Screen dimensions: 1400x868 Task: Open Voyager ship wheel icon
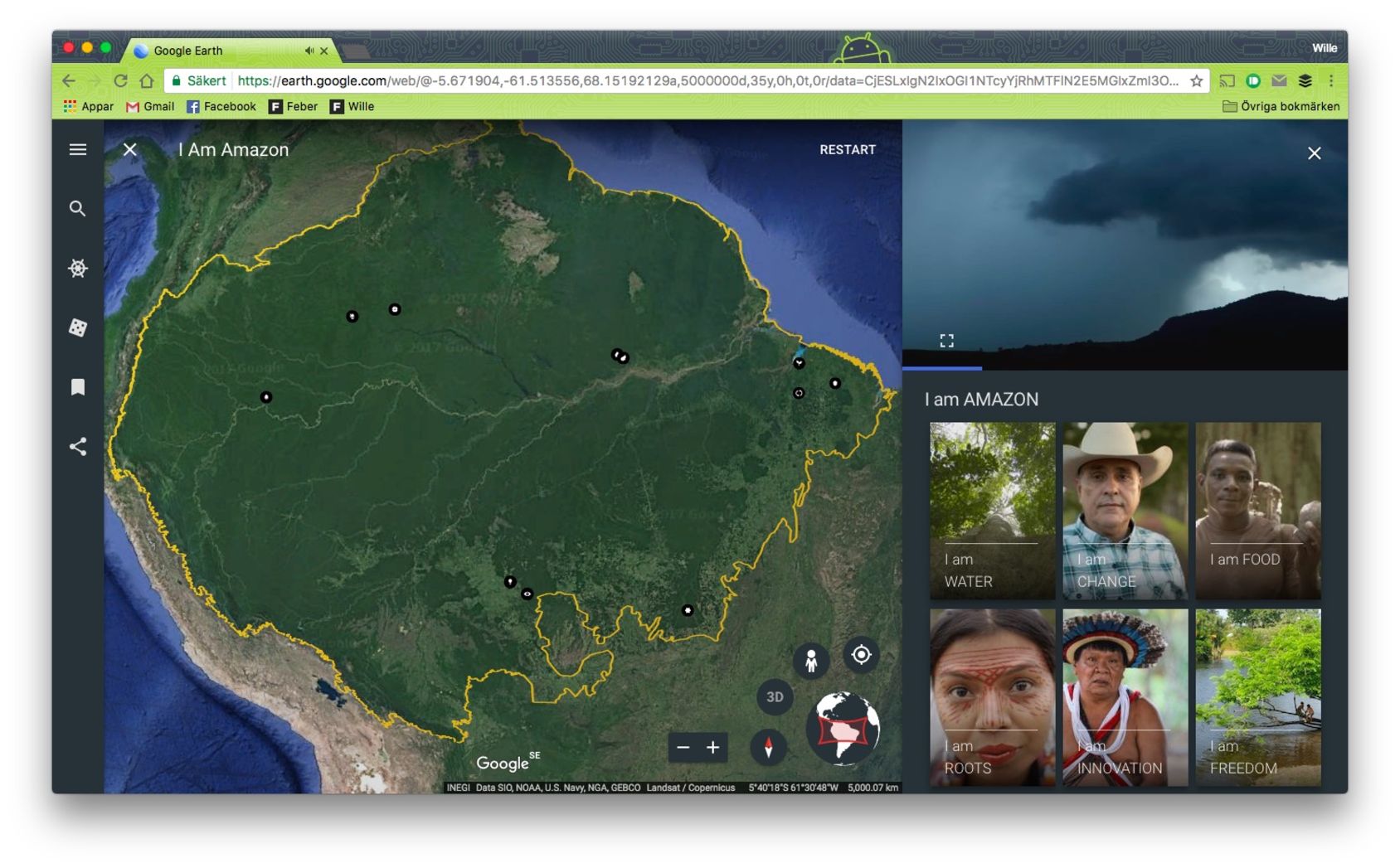coord(78,268)
